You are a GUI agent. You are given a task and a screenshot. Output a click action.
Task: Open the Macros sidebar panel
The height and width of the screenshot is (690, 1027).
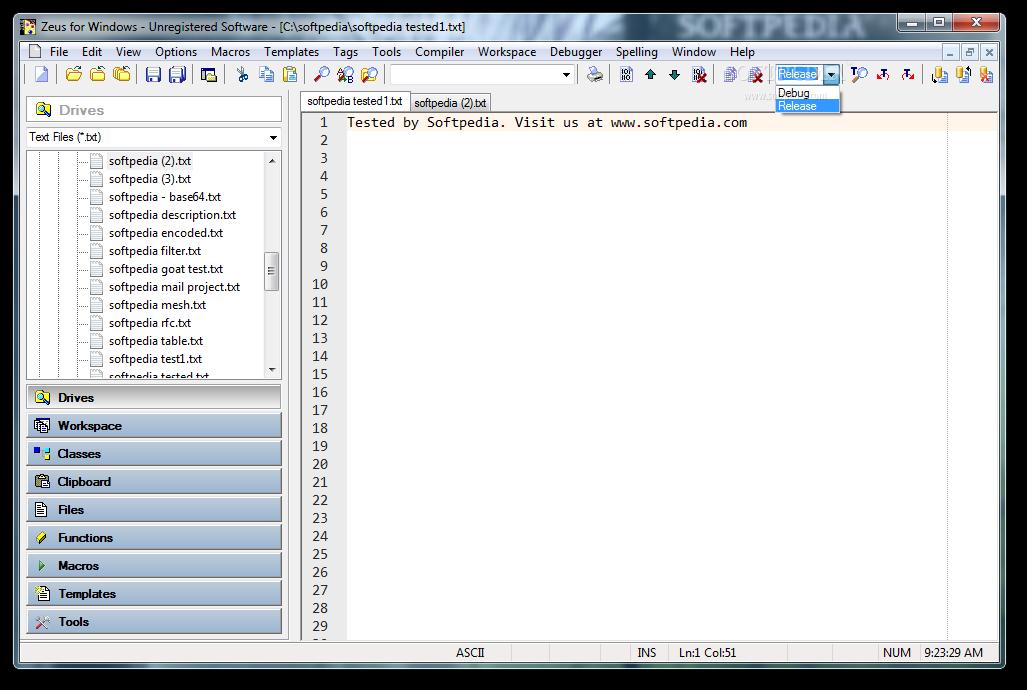click(x=153, y=565)
